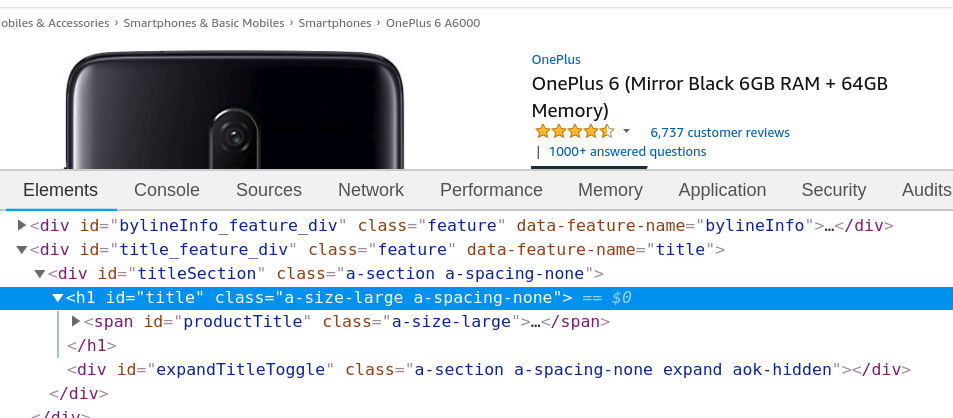
Task: Collapse the title_feature_div node
Action: coord(23,249)
